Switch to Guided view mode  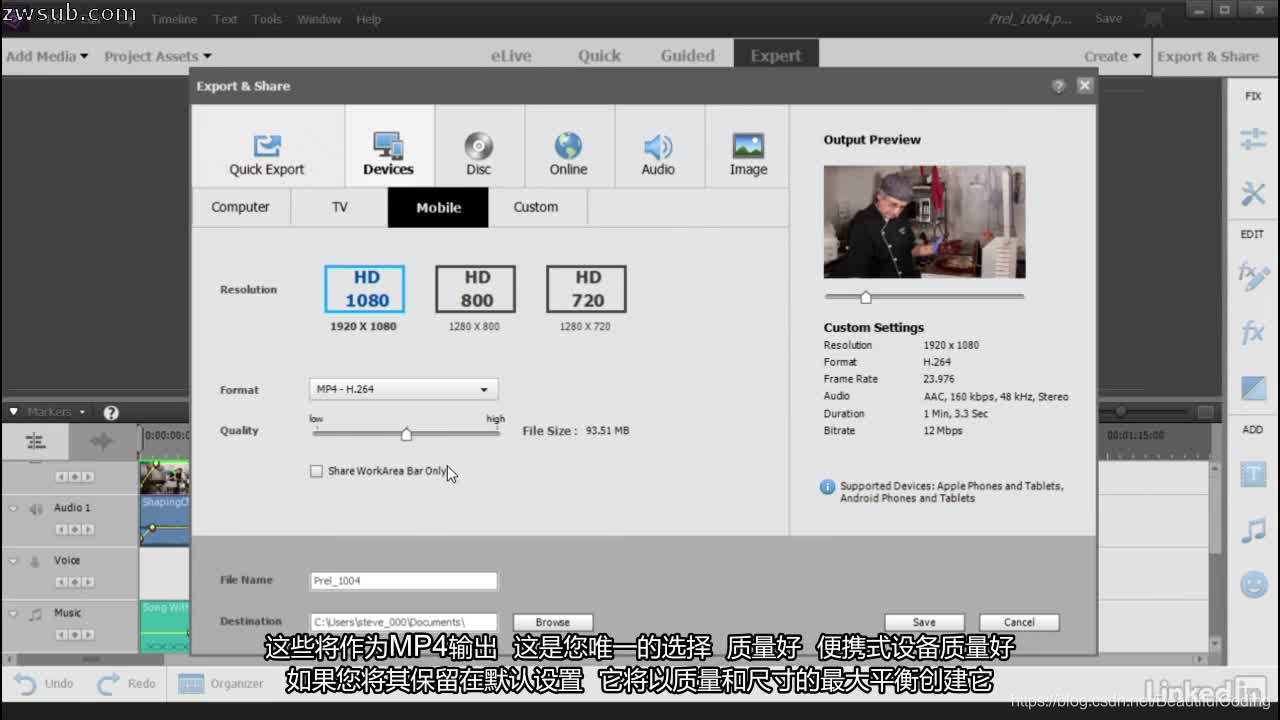(x=687, y=56)
